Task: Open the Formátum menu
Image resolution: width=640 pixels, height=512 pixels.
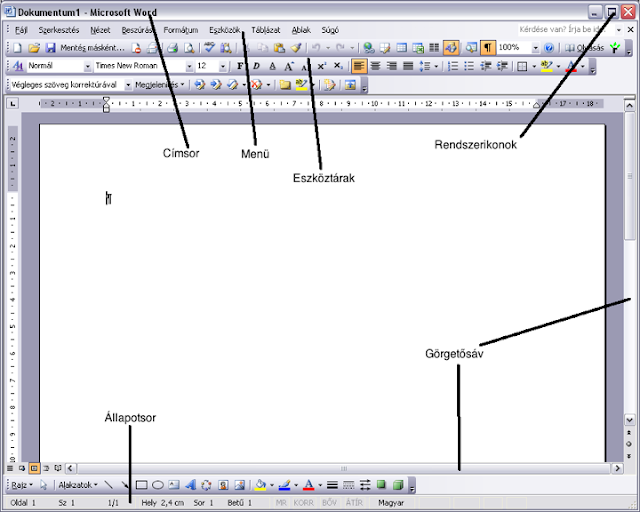Action: click(181, 30)
